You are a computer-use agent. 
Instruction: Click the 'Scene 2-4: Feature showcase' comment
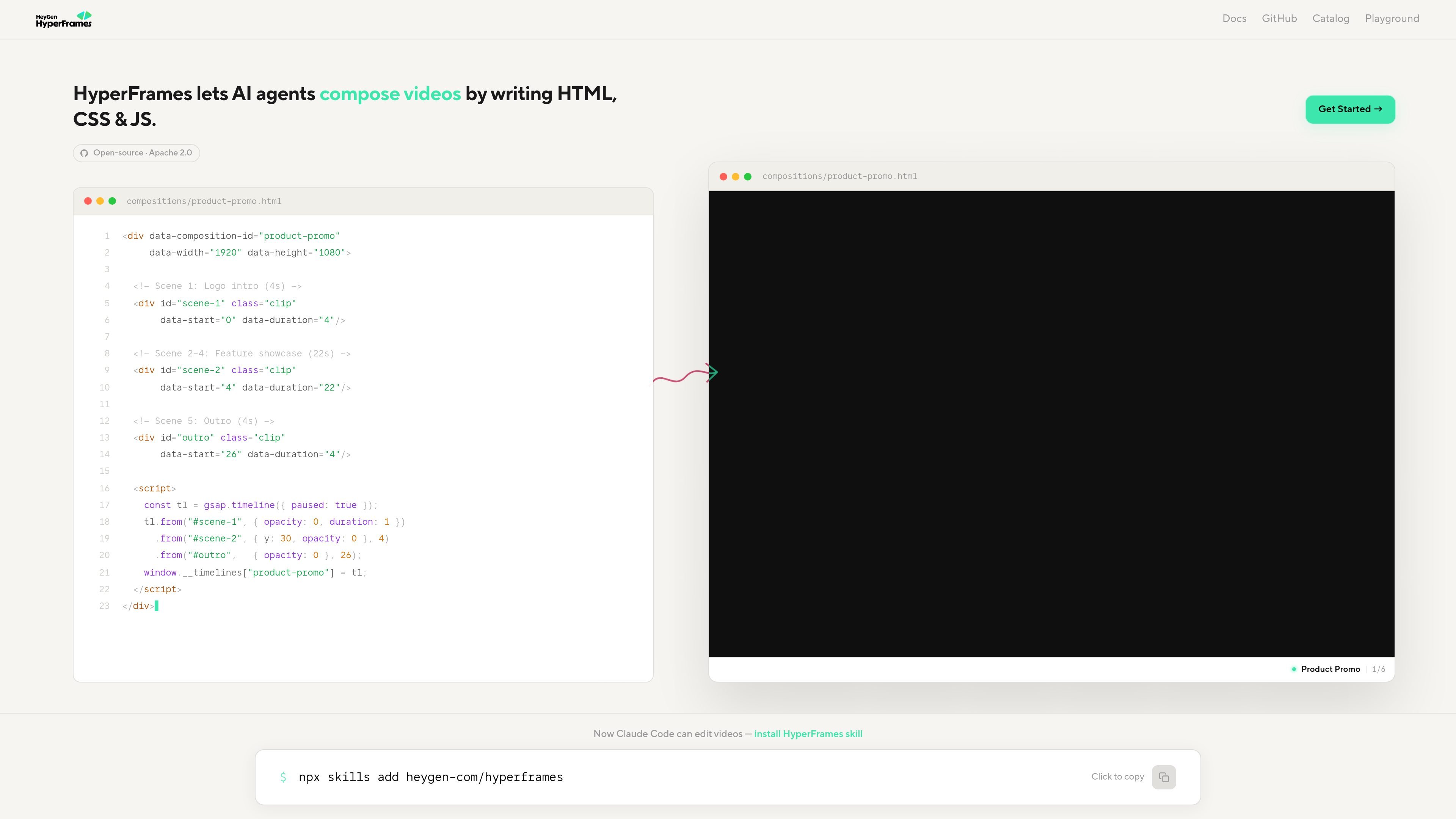coord(242,353)
